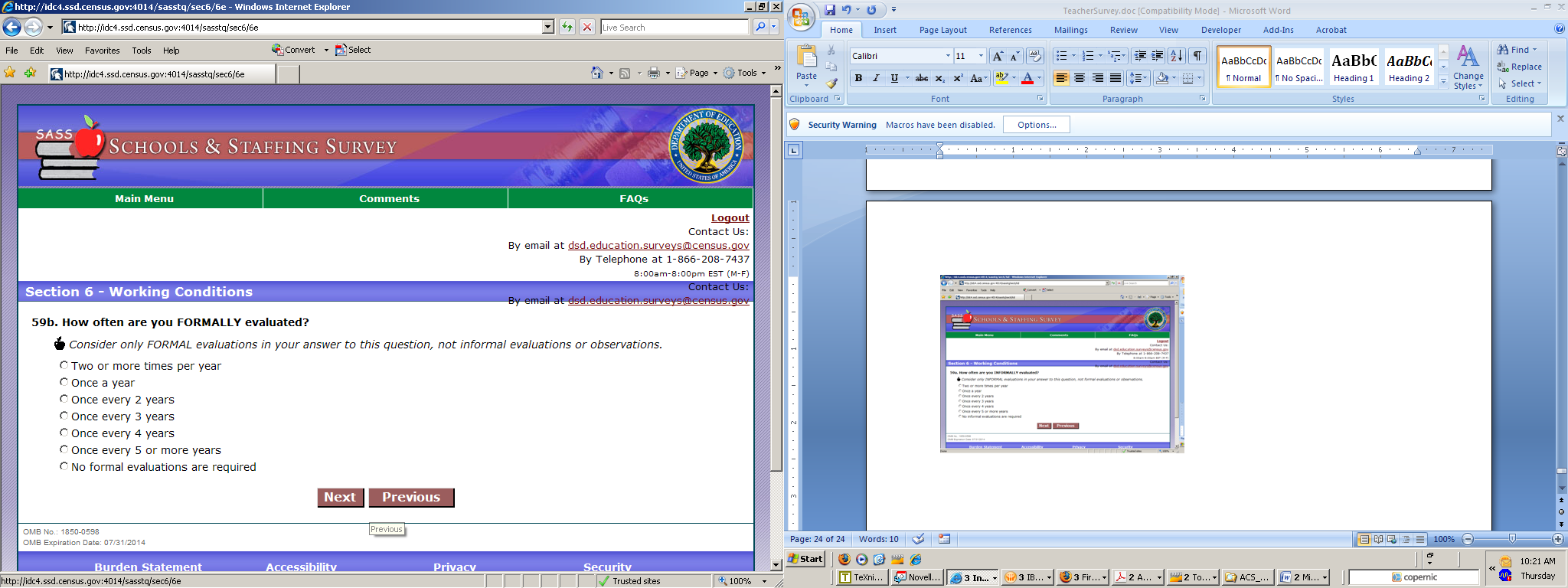The width and height of the screenshot is (1568, 588).
Task: Open the Select dropdown in Word's Editing group
Action: [1520, 83]
